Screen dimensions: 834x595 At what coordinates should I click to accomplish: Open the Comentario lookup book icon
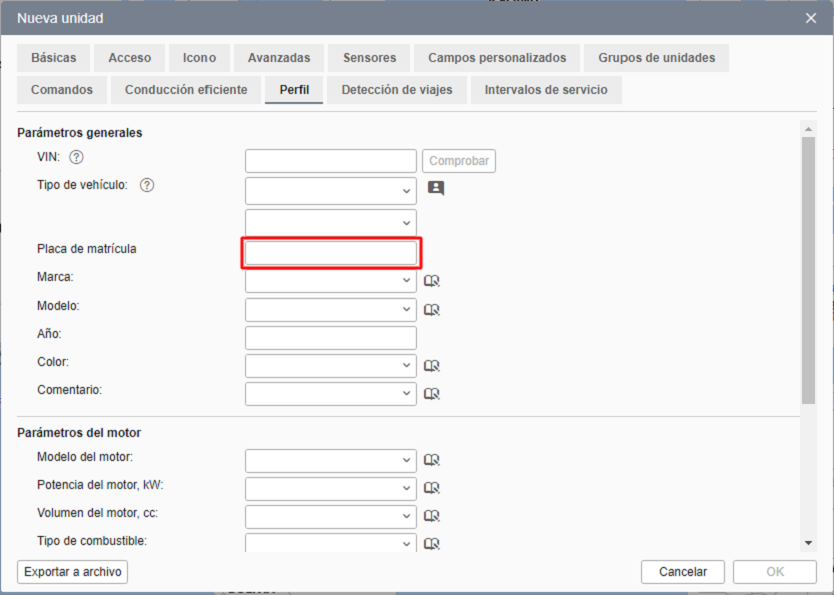tap(431, 393)
